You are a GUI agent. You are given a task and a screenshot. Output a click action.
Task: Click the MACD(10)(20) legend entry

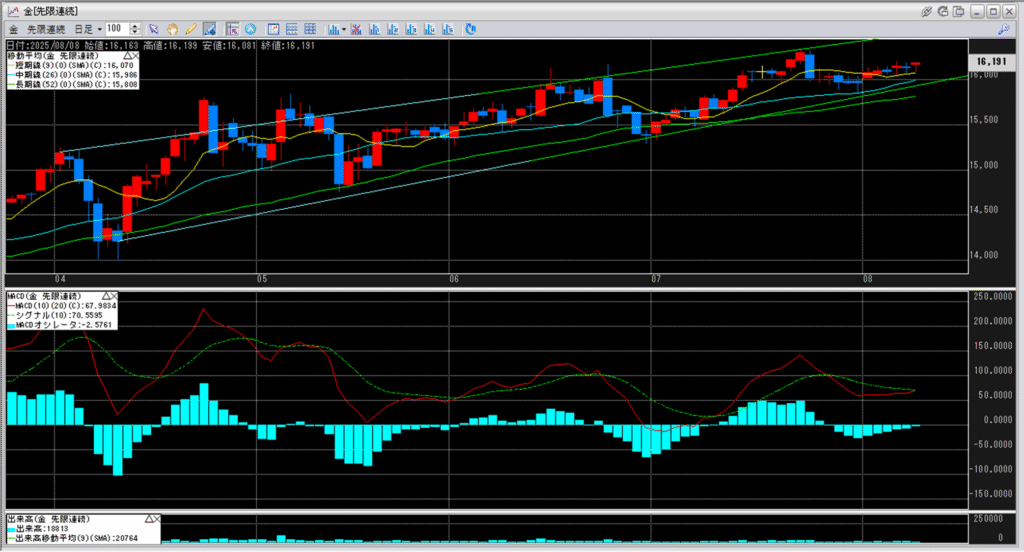click(62, 306)
